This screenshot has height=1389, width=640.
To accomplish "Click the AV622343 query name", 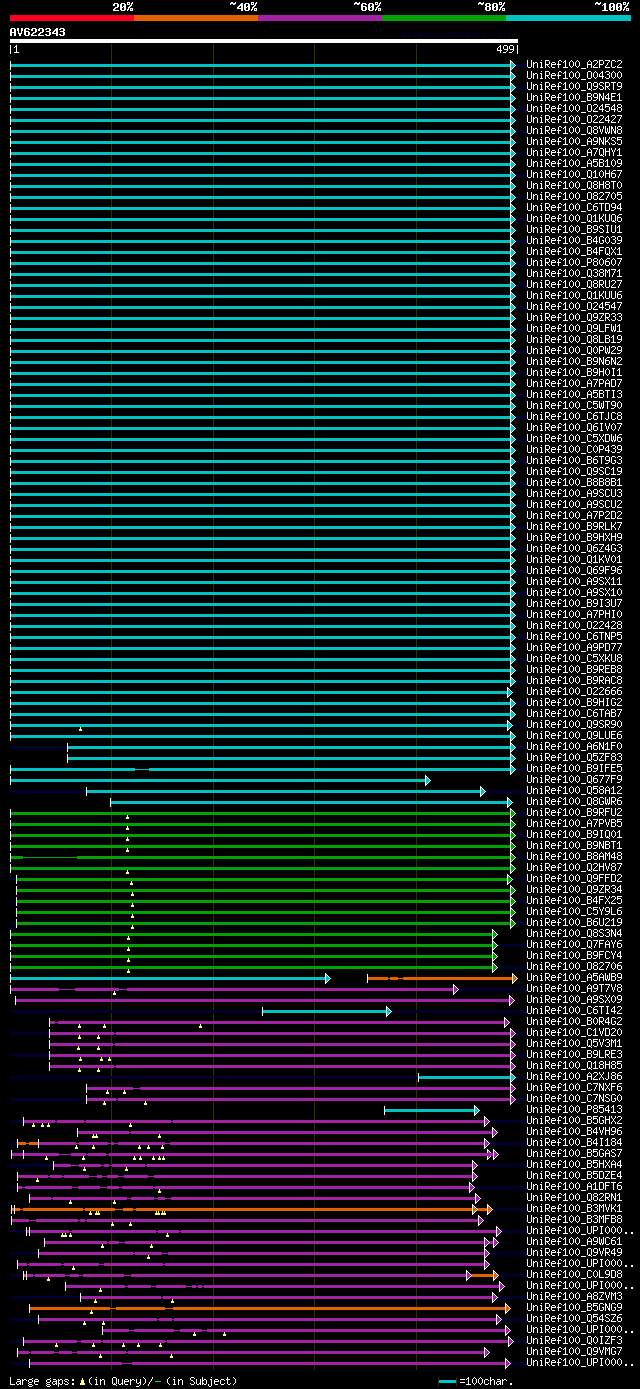I will tap(38, 32).
